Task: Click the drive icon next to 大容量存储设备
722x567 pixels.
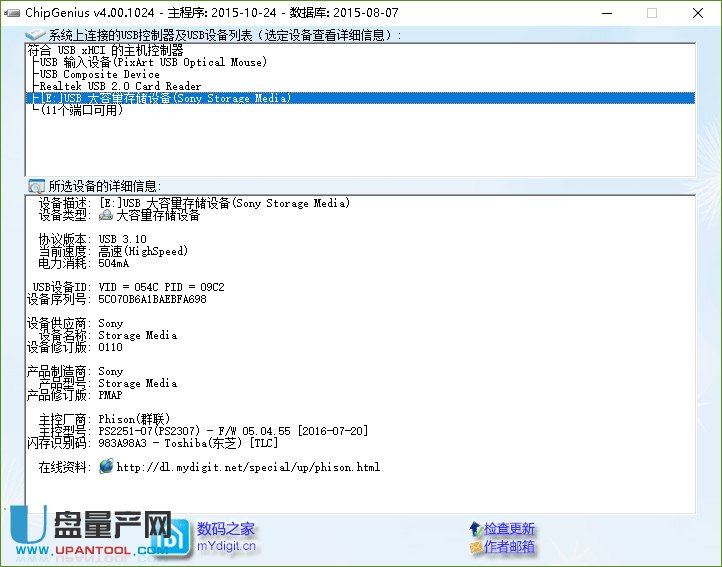Action: point(106,215)
